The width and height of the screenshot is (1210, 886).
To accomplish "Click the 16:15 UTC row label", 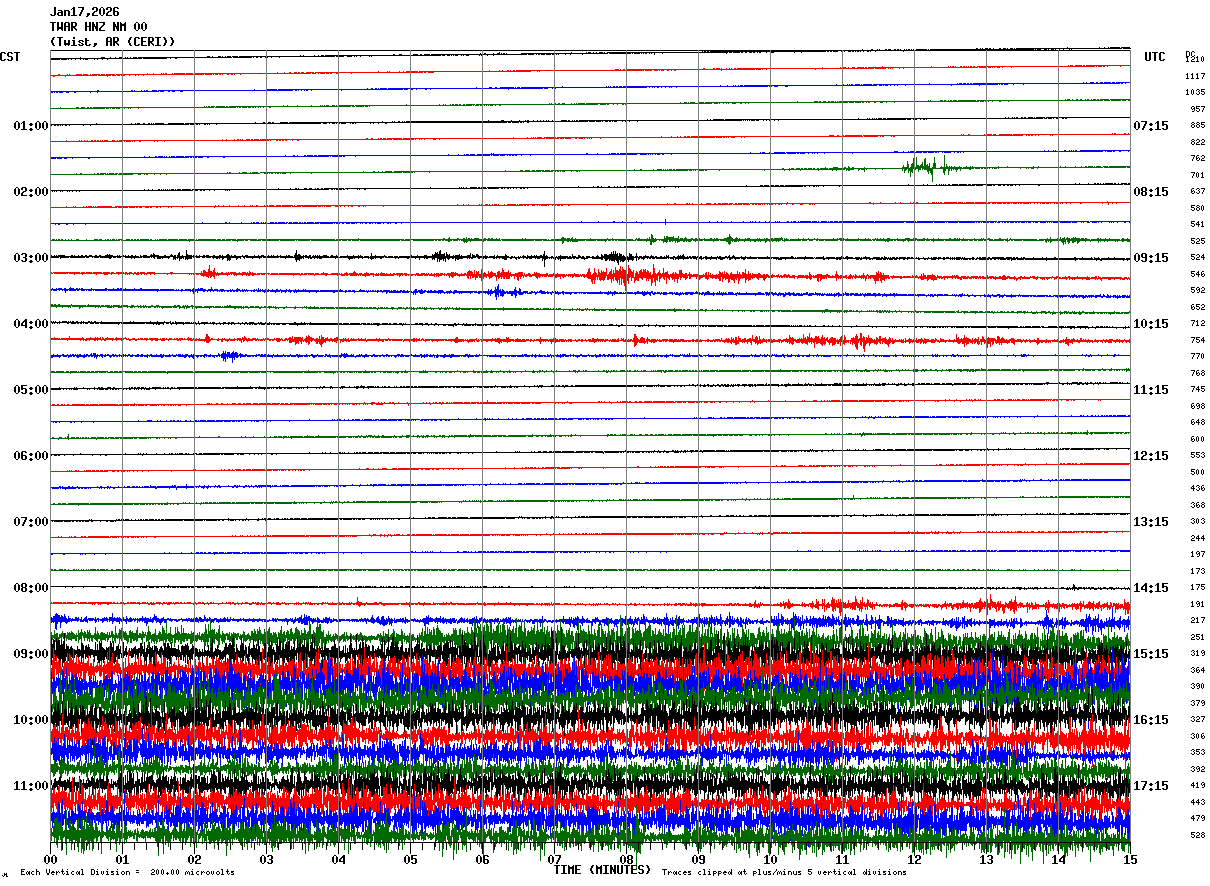I will tap(1151, 720).
